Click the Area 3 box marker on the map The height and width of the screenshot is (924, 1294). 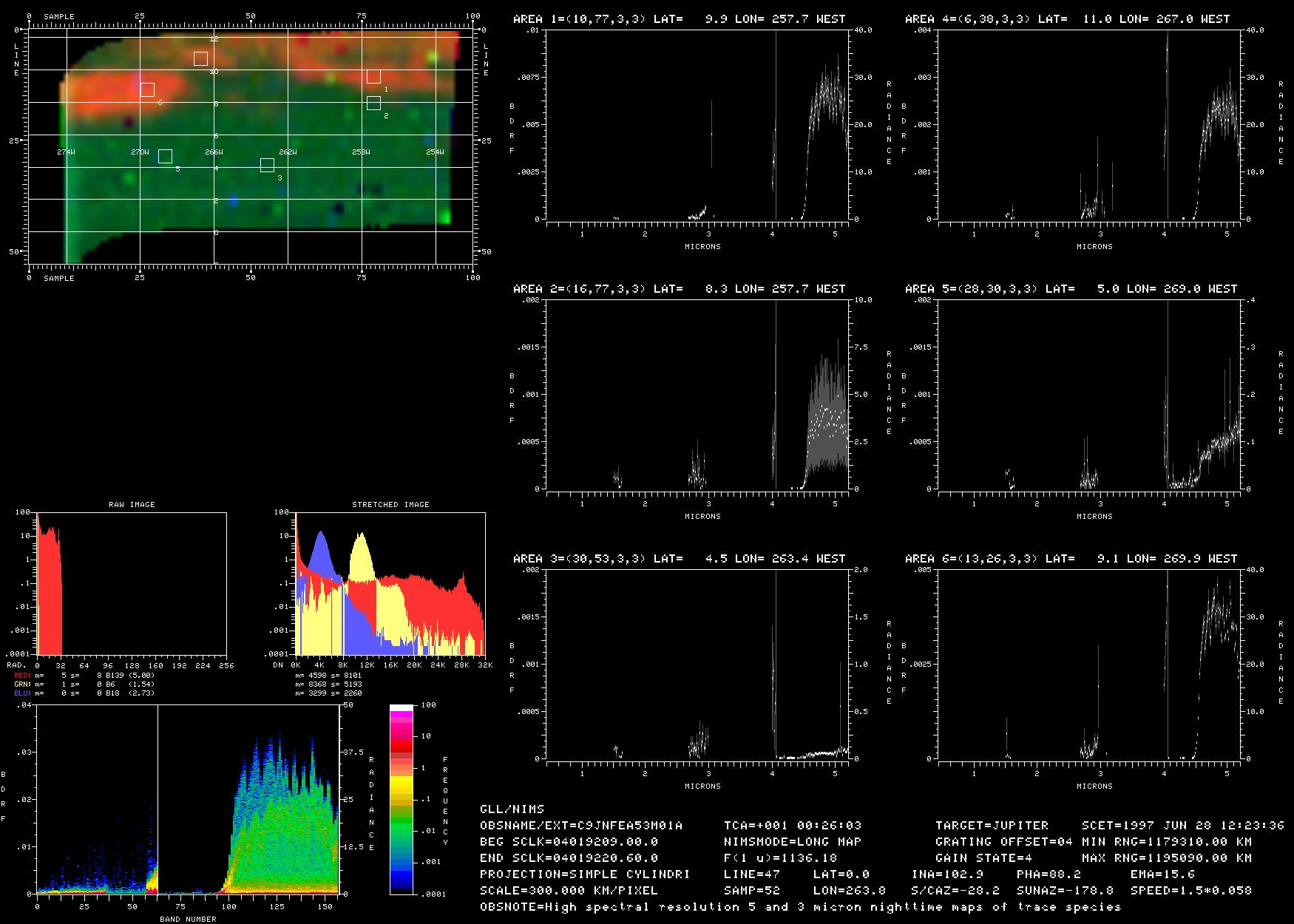(267, 166)
